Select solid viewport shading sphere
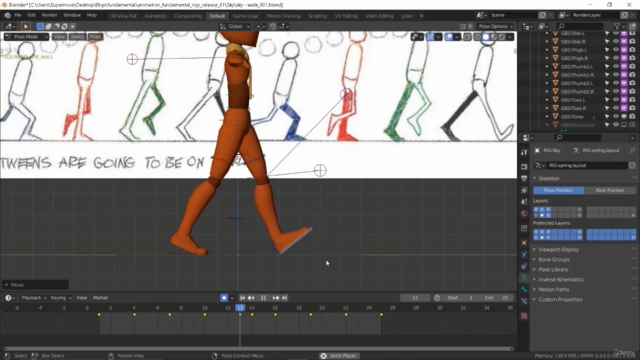The height and width of the screenshot is (360, 640). point(485,37)
